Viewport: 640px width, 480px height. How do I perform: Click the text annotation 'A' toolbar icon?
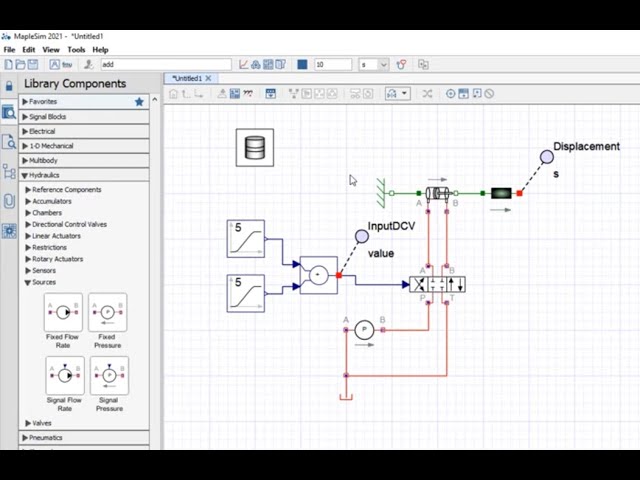[x=54, y=64]
